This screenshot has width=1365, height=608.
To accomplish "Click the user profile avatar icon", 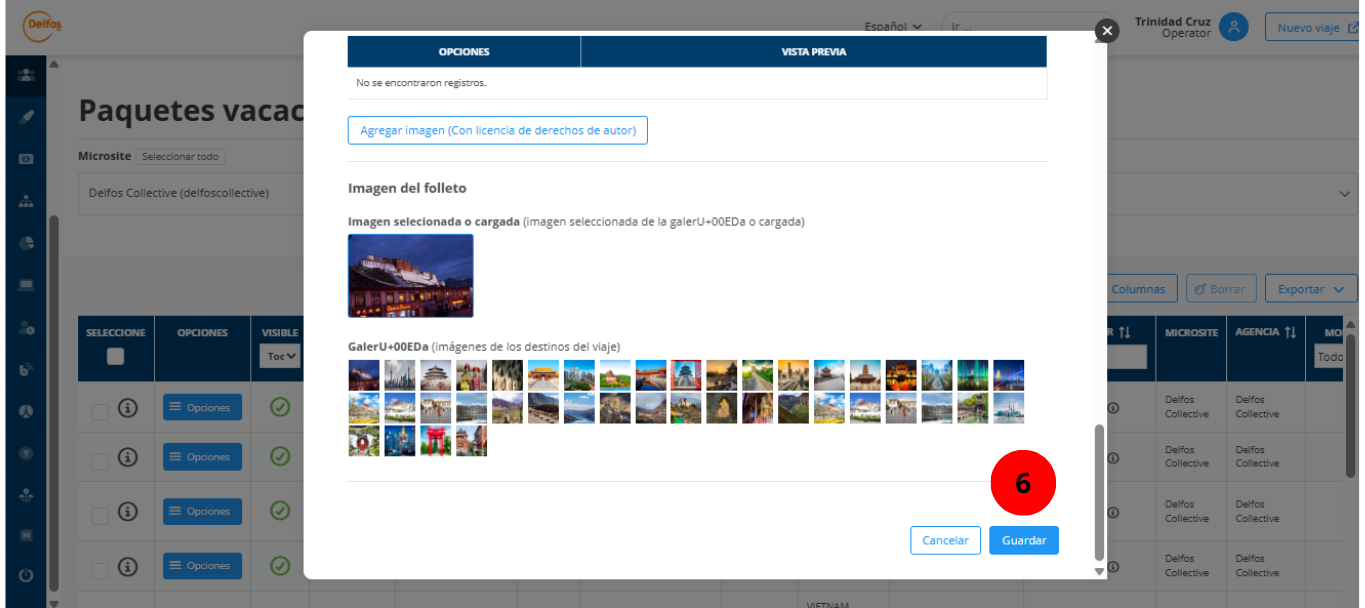I will coord(1234,27).
